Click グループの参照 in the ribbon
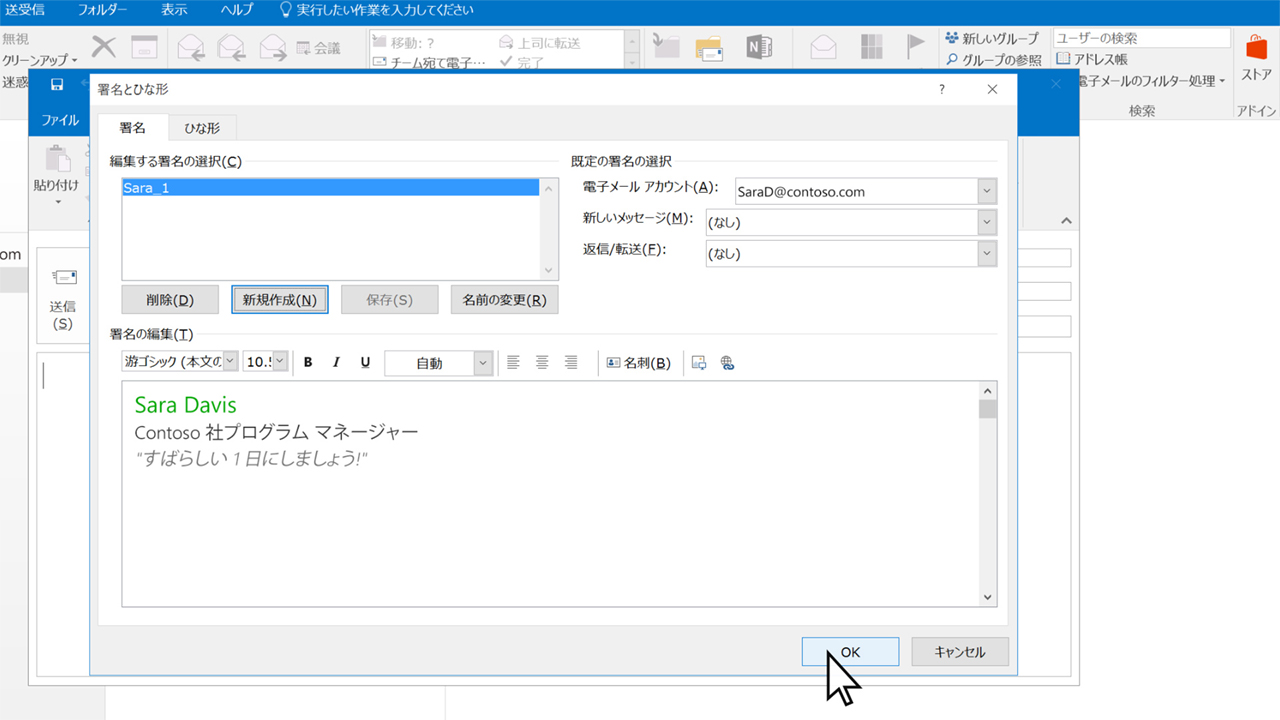Screen dimensions: 1280x720 click(993, 60)
